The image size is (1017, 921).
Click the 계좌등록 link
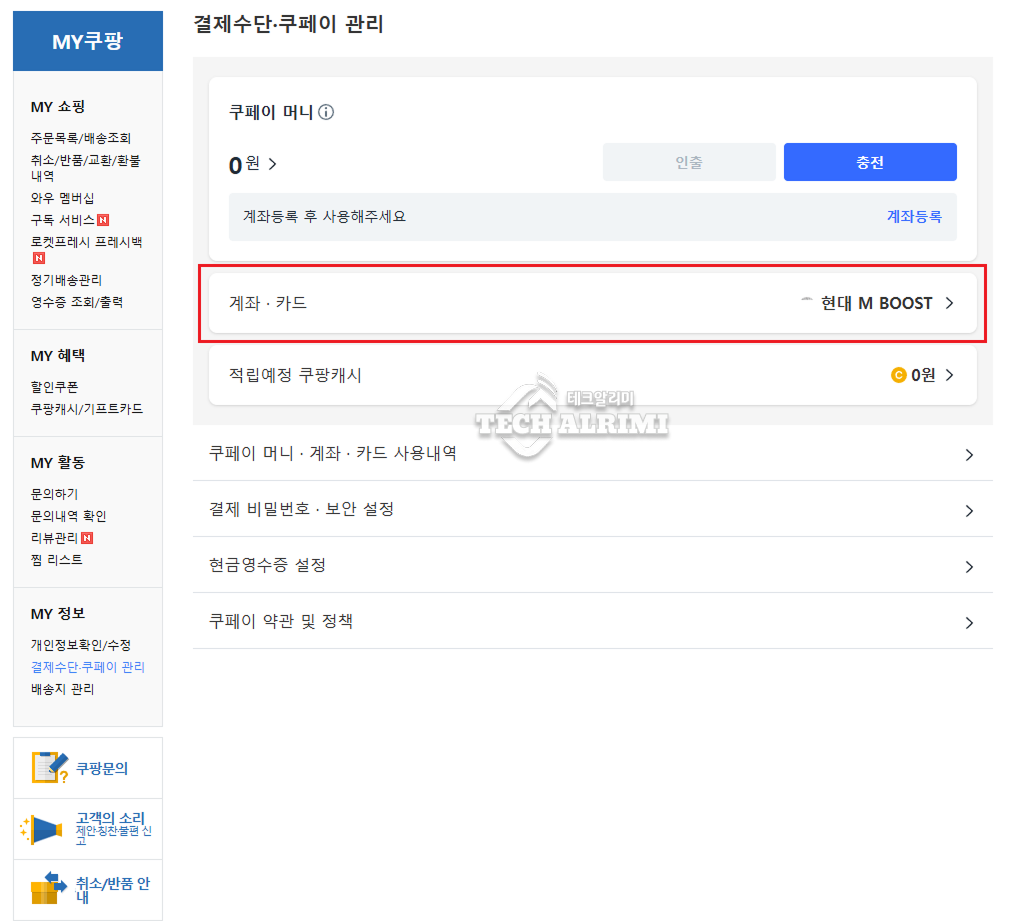(x=914, y=217)
